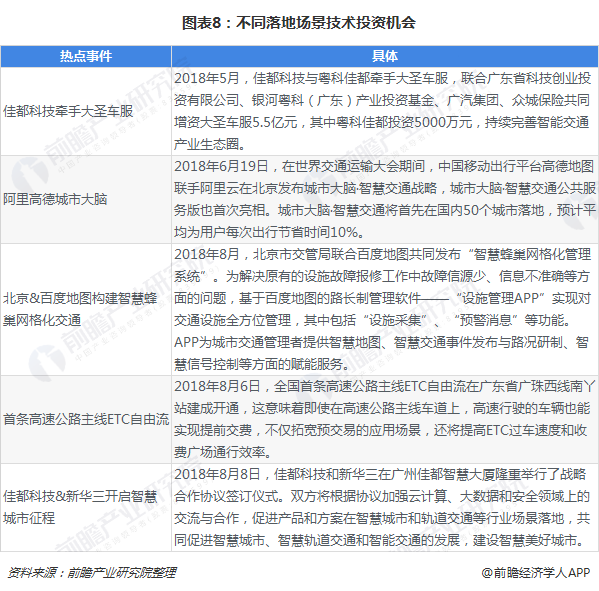Click the 热点事件 column header

coord(86,57)
